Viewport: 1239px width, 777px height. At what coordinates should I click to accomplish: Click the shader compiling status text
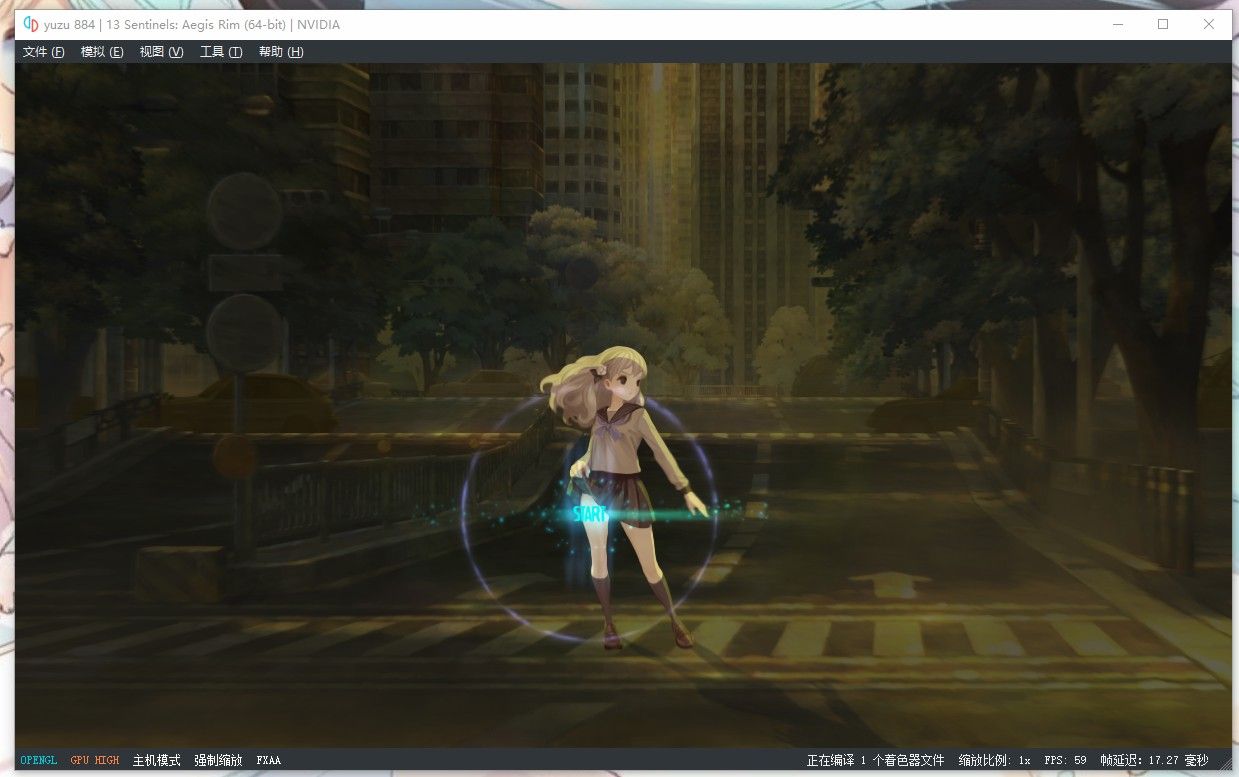(875, 761)
